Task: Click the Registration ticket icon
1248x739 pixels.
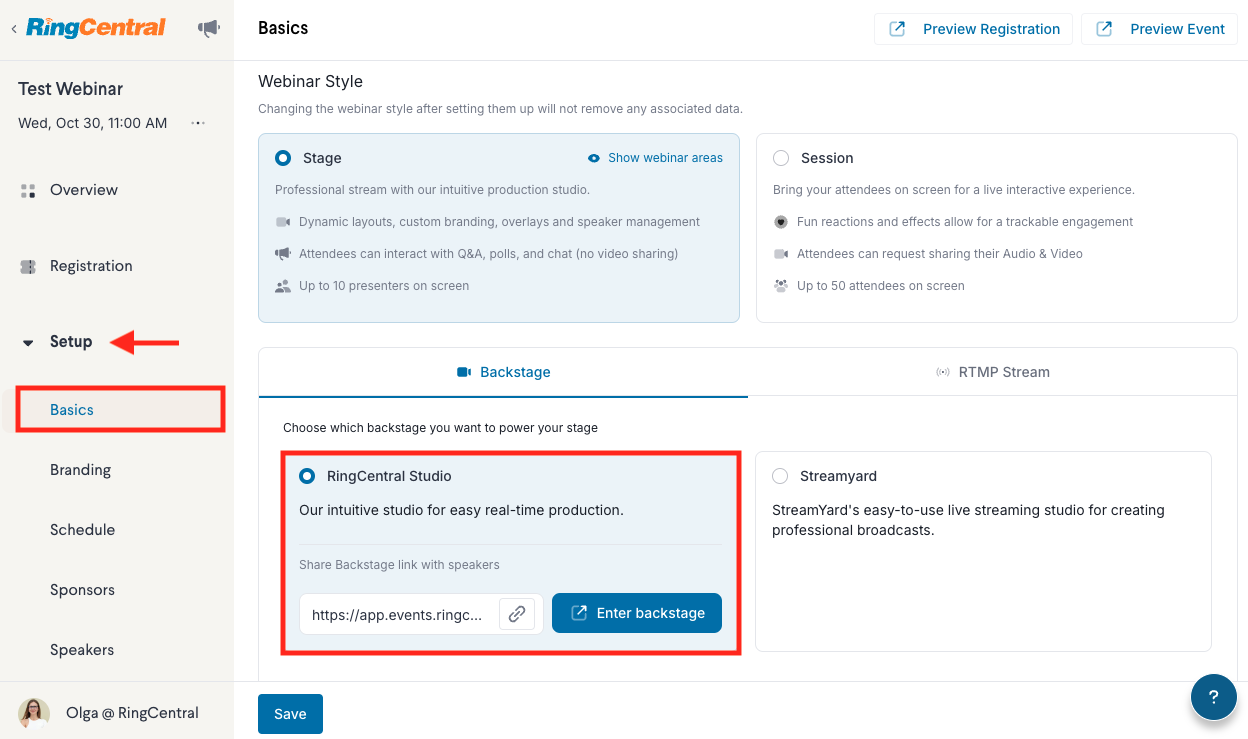Action: coord(28,266)
